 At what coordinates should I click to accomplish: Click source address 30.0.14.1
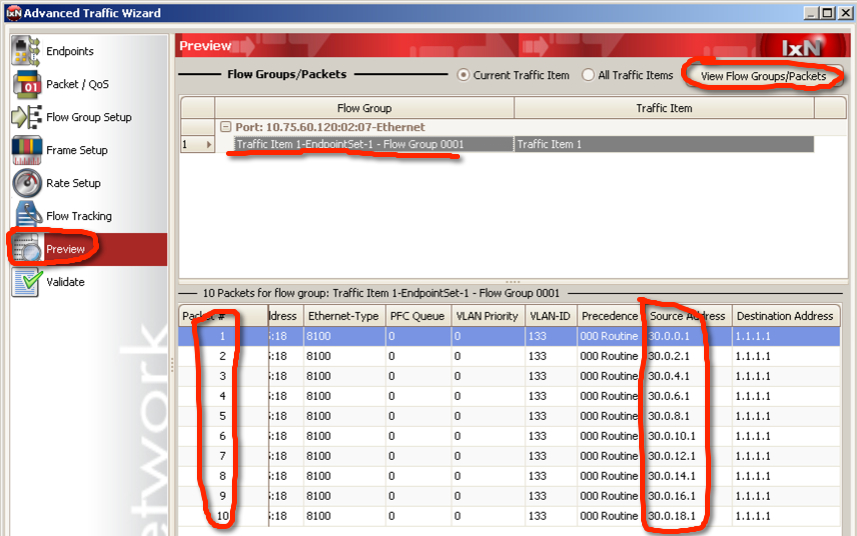point(672,476)
